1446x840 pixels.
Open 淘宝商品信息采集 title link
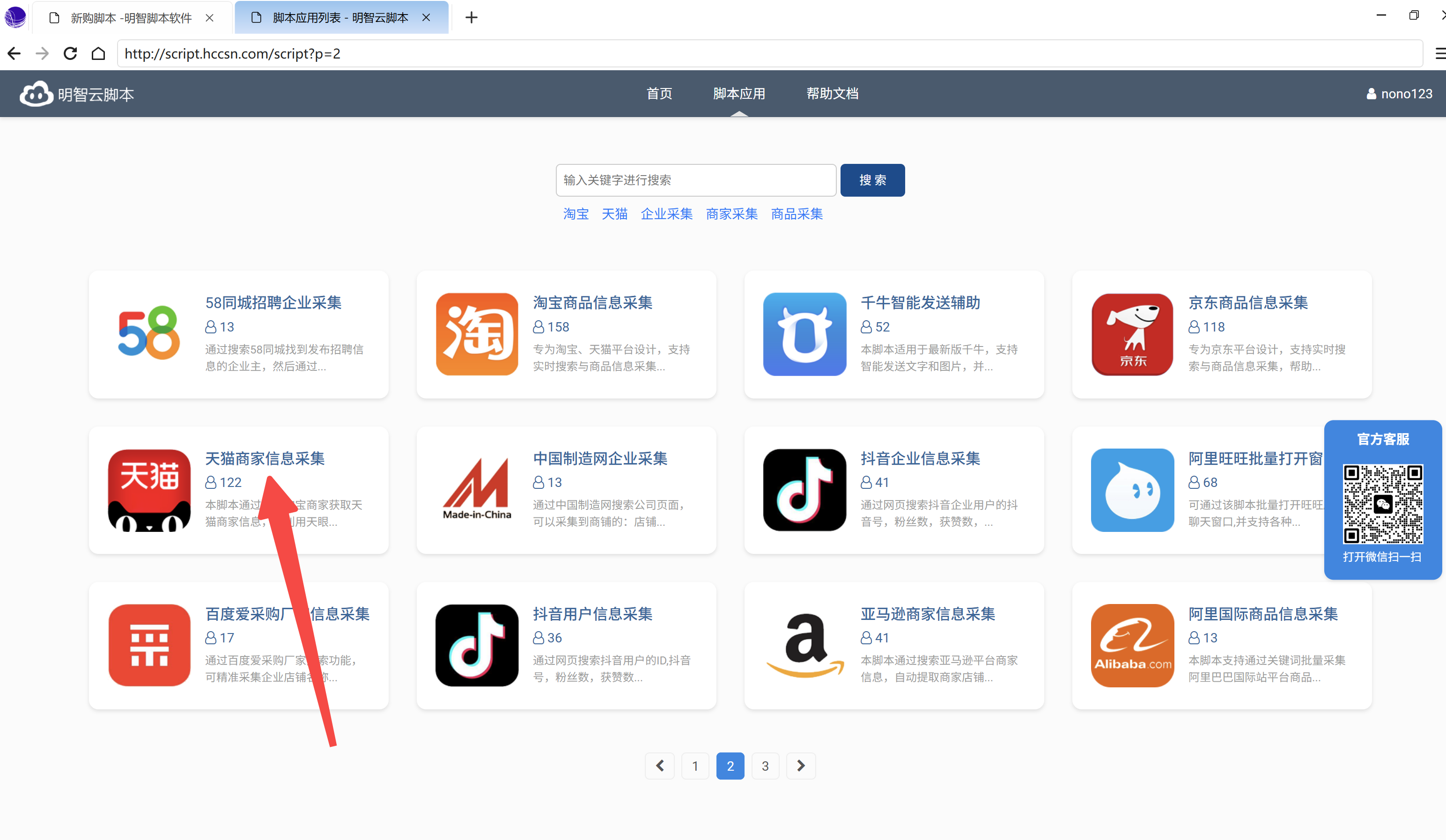(592, 302)
